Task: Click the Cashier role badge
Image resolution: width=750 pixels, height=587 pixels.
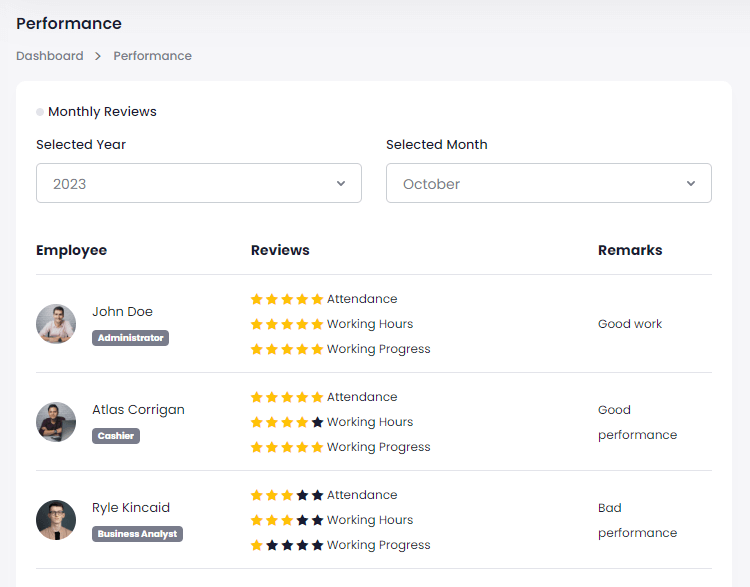Action: click(x=116, y=436)
